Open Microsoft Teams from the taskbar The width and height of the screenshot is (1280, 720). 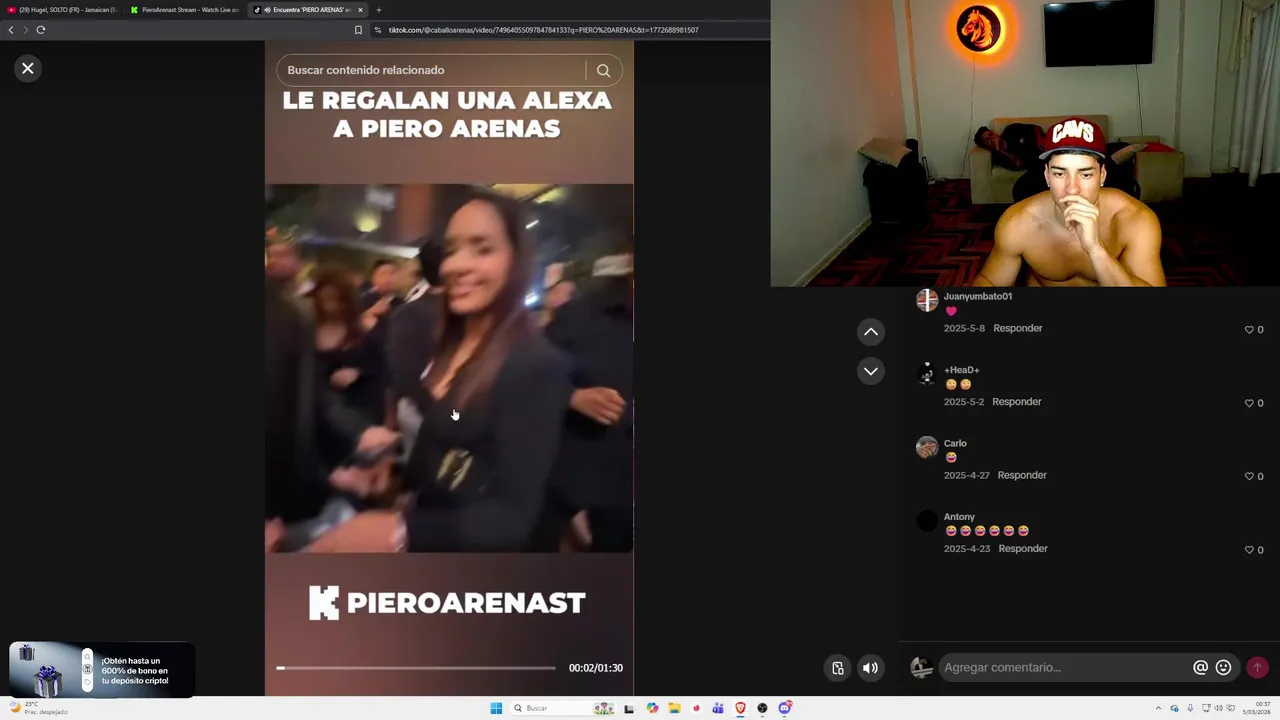pyautogui.click(x=718, y=708)
